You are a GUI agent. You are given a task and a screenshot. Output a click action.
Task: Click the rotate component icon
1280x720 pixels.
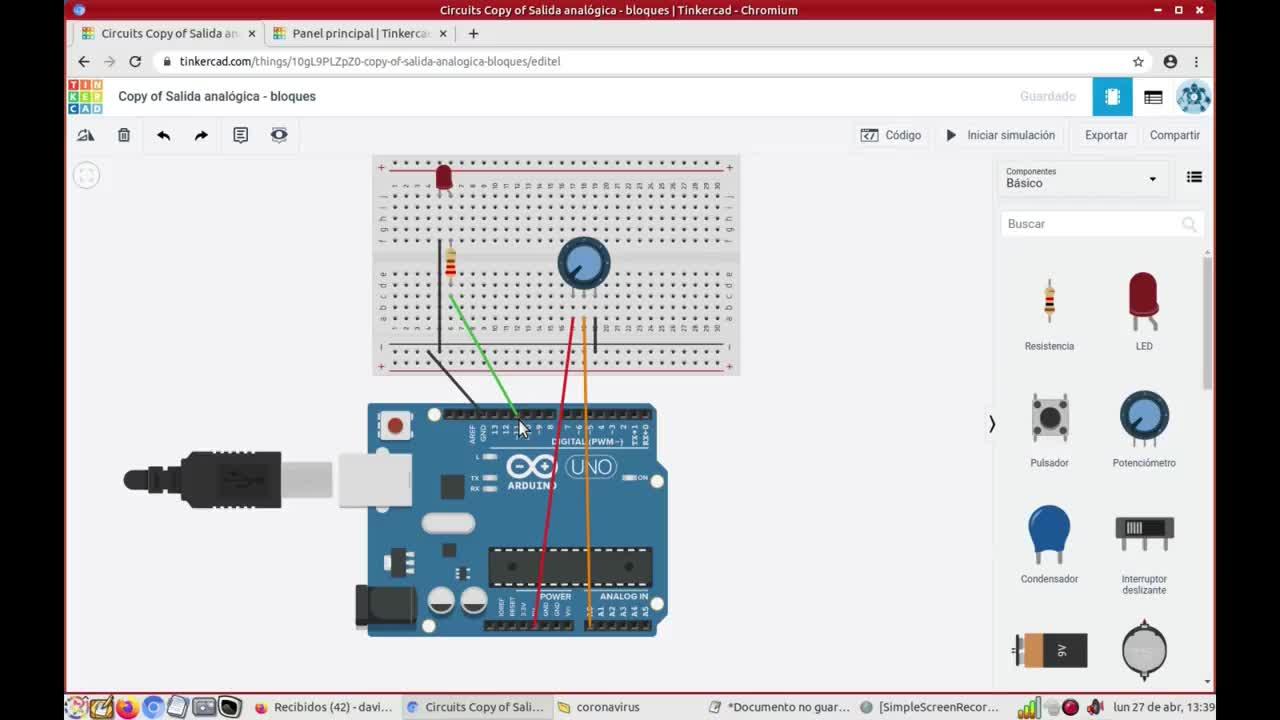point(86,135)
